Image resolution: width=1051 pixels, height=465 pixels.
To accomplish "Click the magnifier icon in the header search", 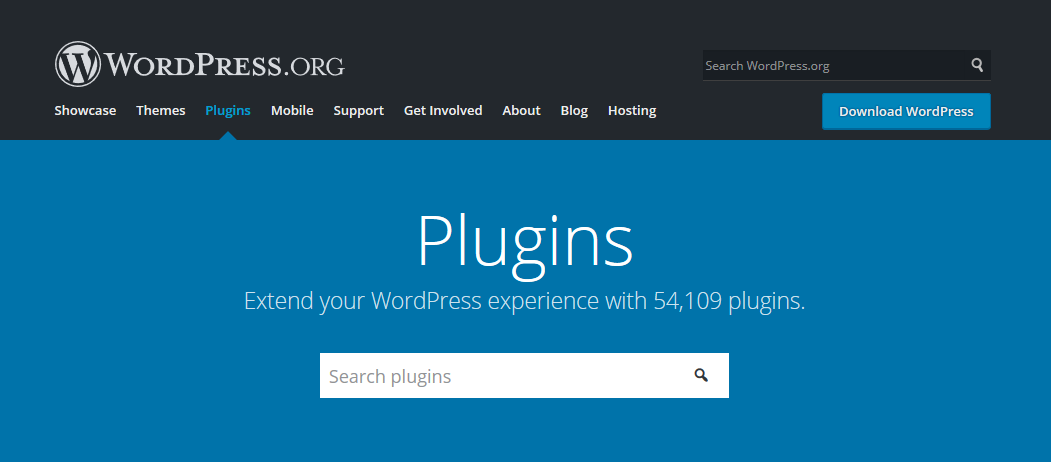I will coord(977,65).
